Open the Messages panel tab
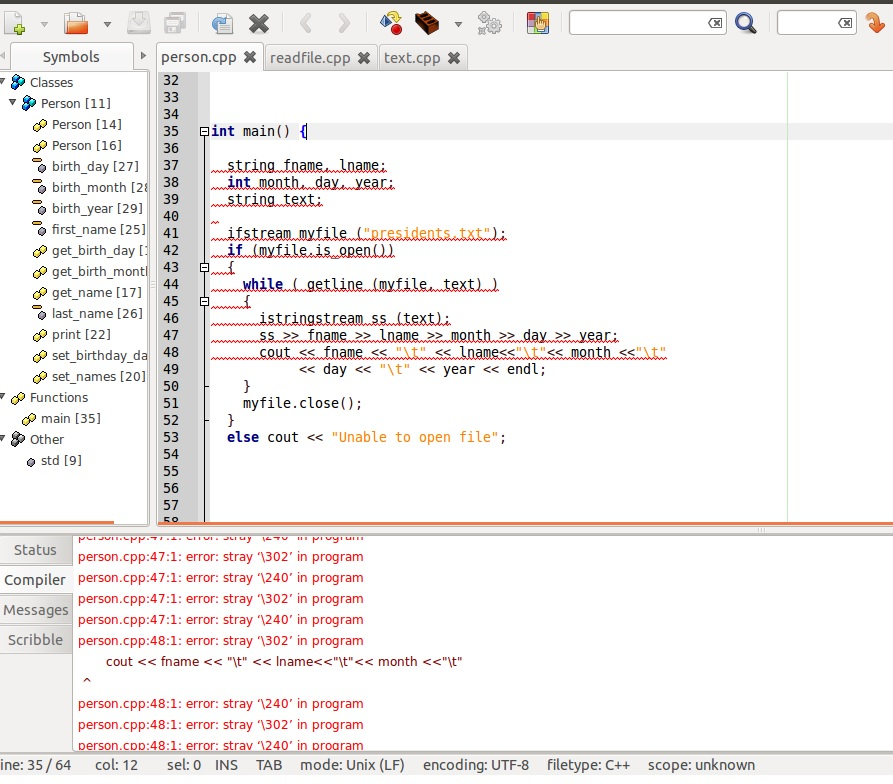 (37, 610)
